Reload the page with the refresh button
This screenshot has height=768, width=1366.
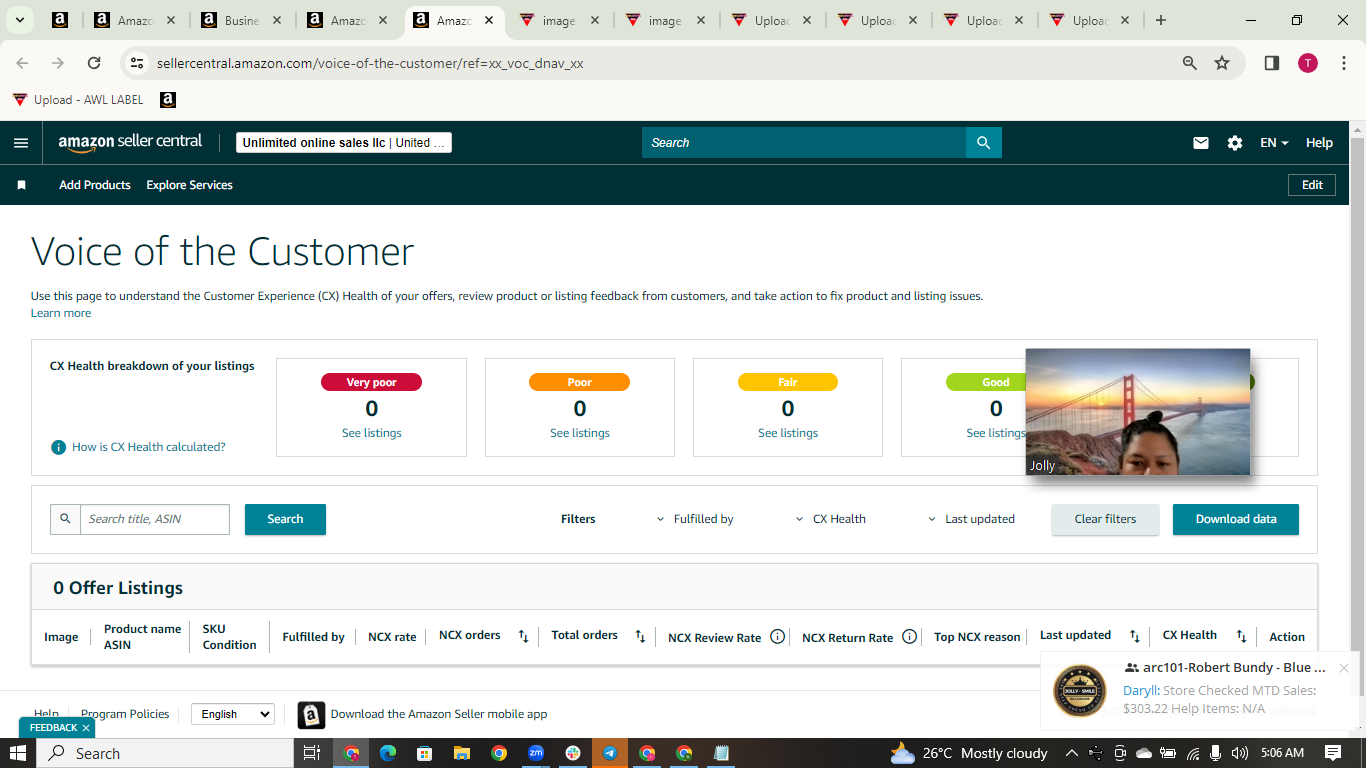[x=94, y=63]
